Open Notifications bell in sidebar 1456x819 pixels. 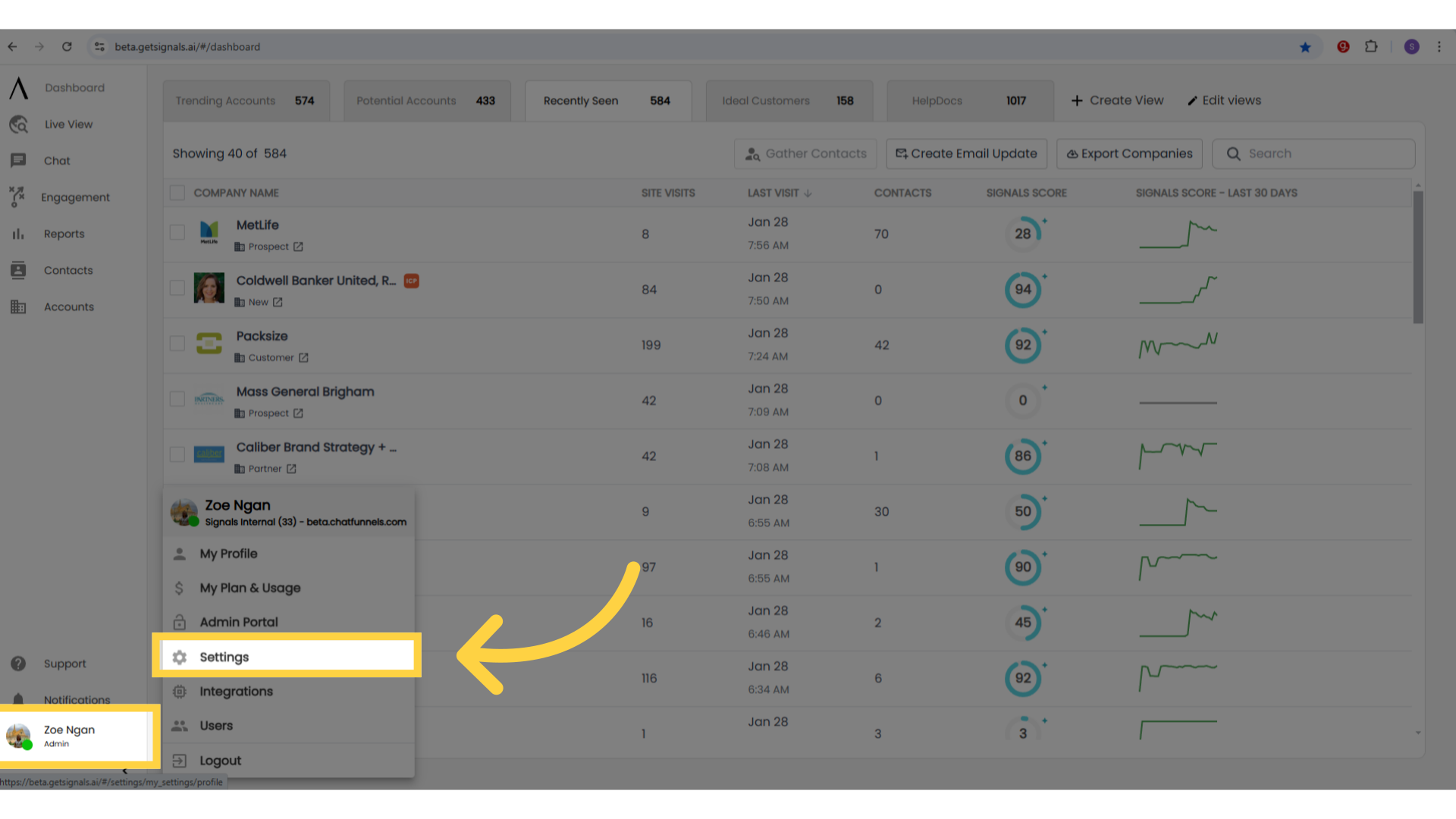coord(18,699)
